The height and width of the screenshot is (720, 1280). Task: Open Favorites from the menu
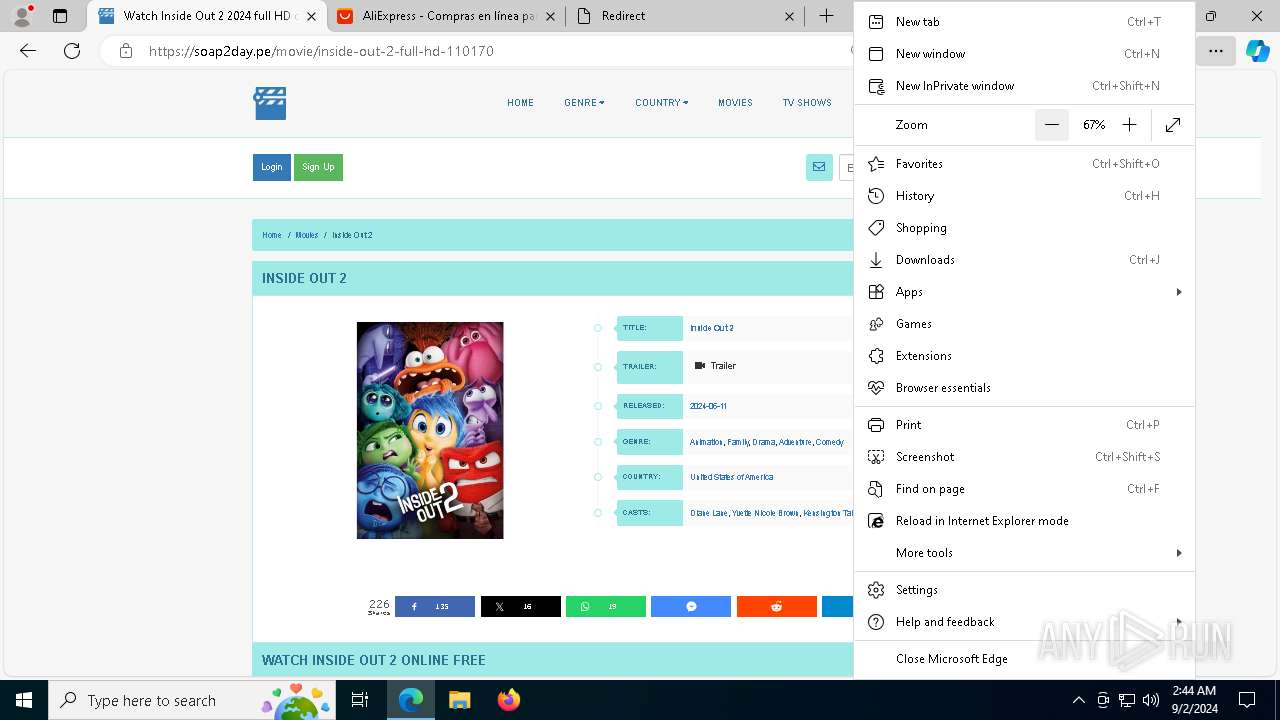click(1024, 164)
